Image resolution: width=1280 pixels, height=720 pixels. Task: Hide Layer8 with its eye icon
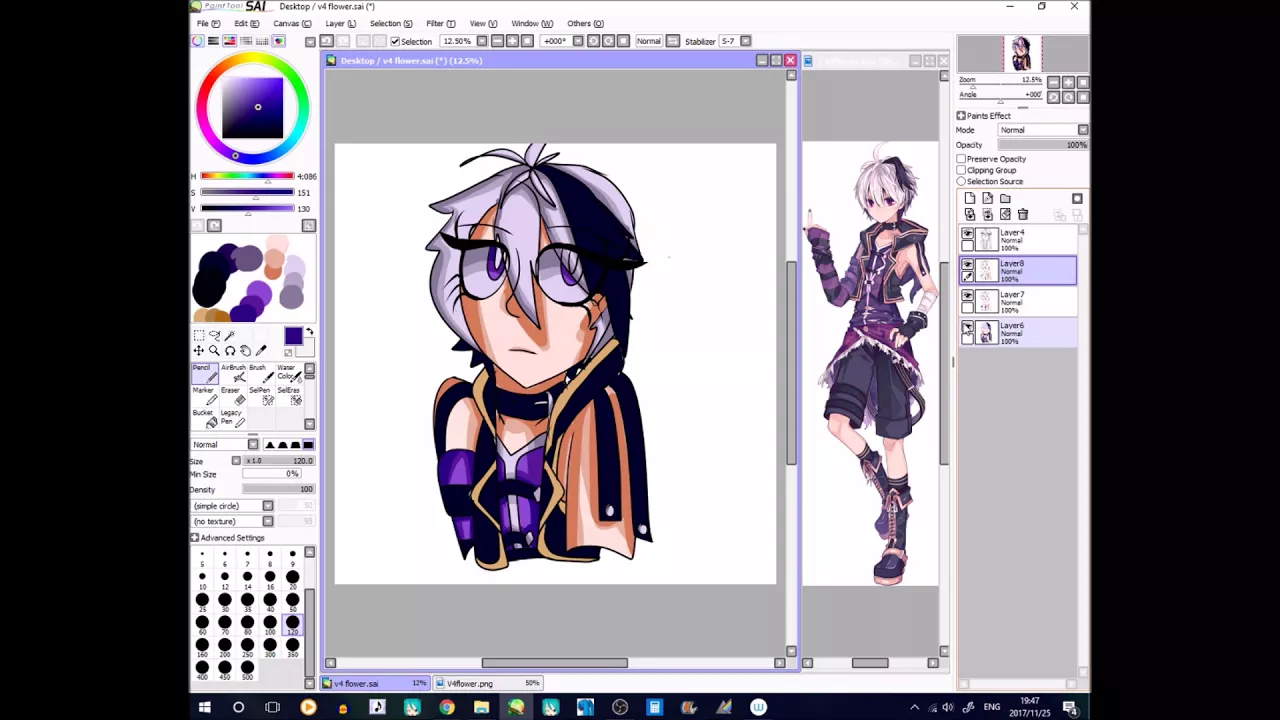[967, 264]
